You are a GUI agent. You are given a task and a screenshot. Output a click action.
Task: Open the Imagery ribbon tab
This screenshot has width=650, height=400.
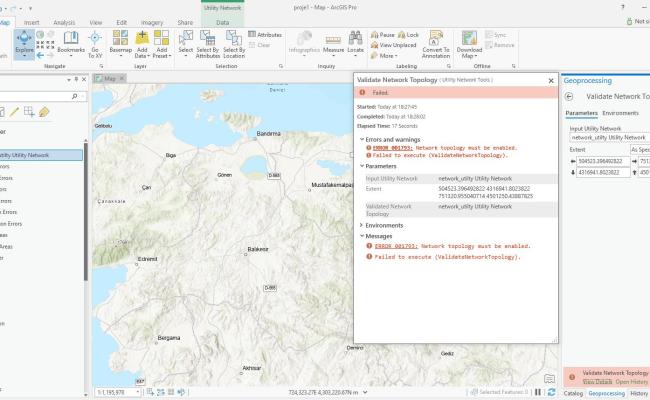(x=152, y=22)
